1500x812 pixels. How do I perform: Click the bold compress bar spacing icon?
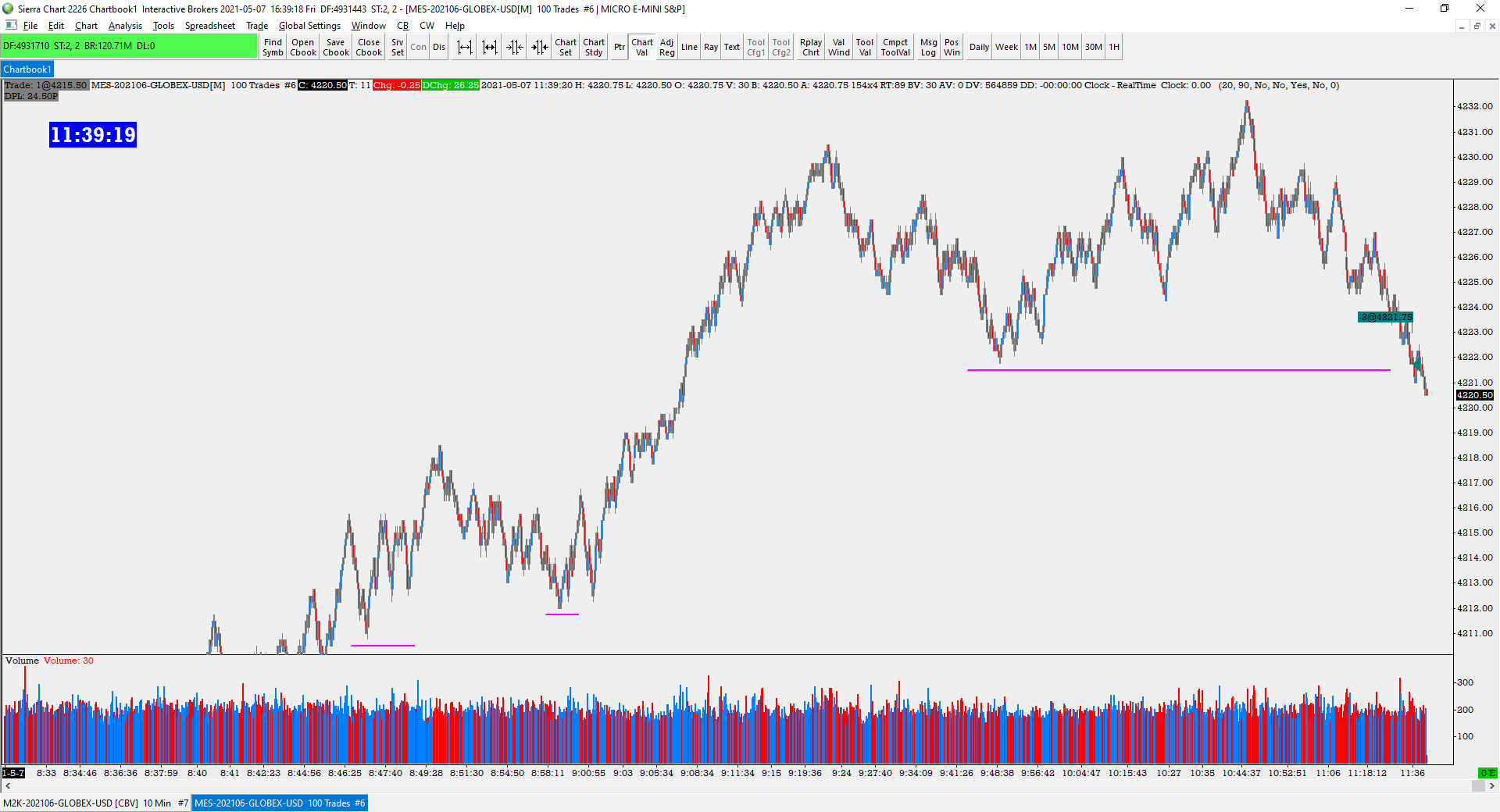(x=540, y=48)
